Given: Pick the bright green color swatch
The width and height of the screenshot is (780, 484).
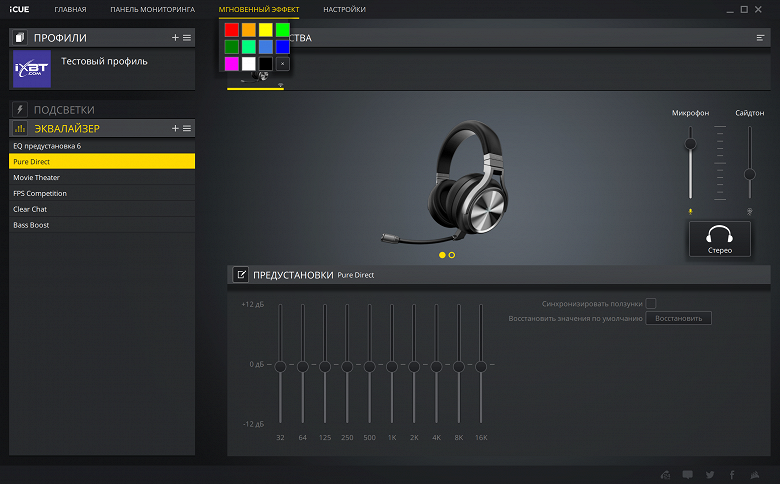Looking at the screenshot, I should pos(283,30).
